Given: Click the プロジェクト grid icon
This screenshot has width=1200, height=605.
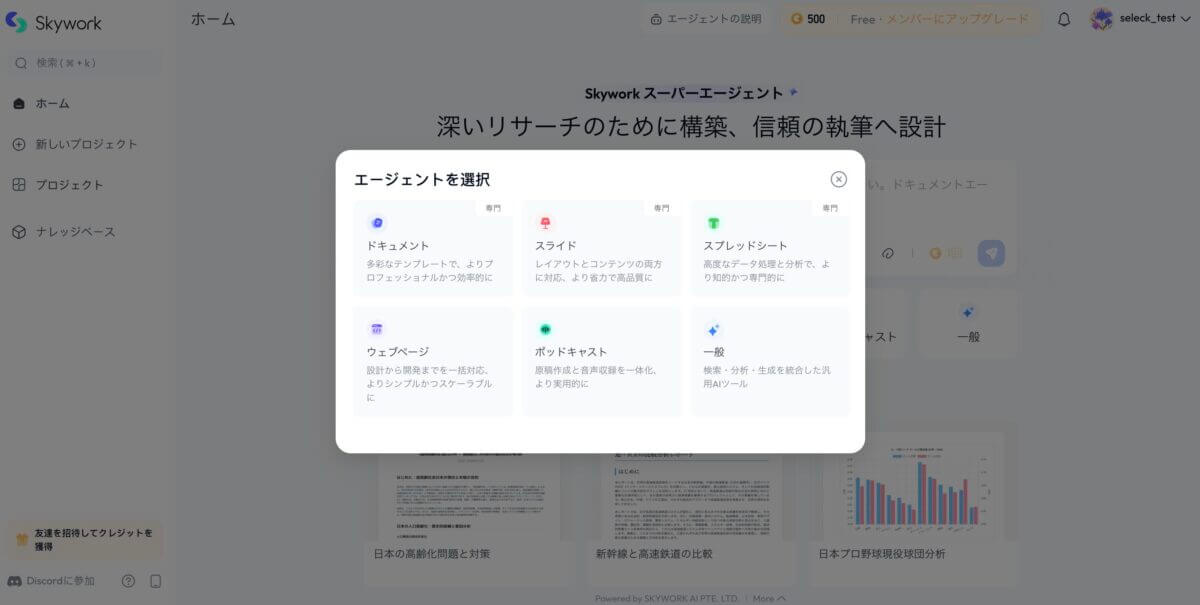Looking at the screenshot, I should pyautogui.click(x=19, y=185).
